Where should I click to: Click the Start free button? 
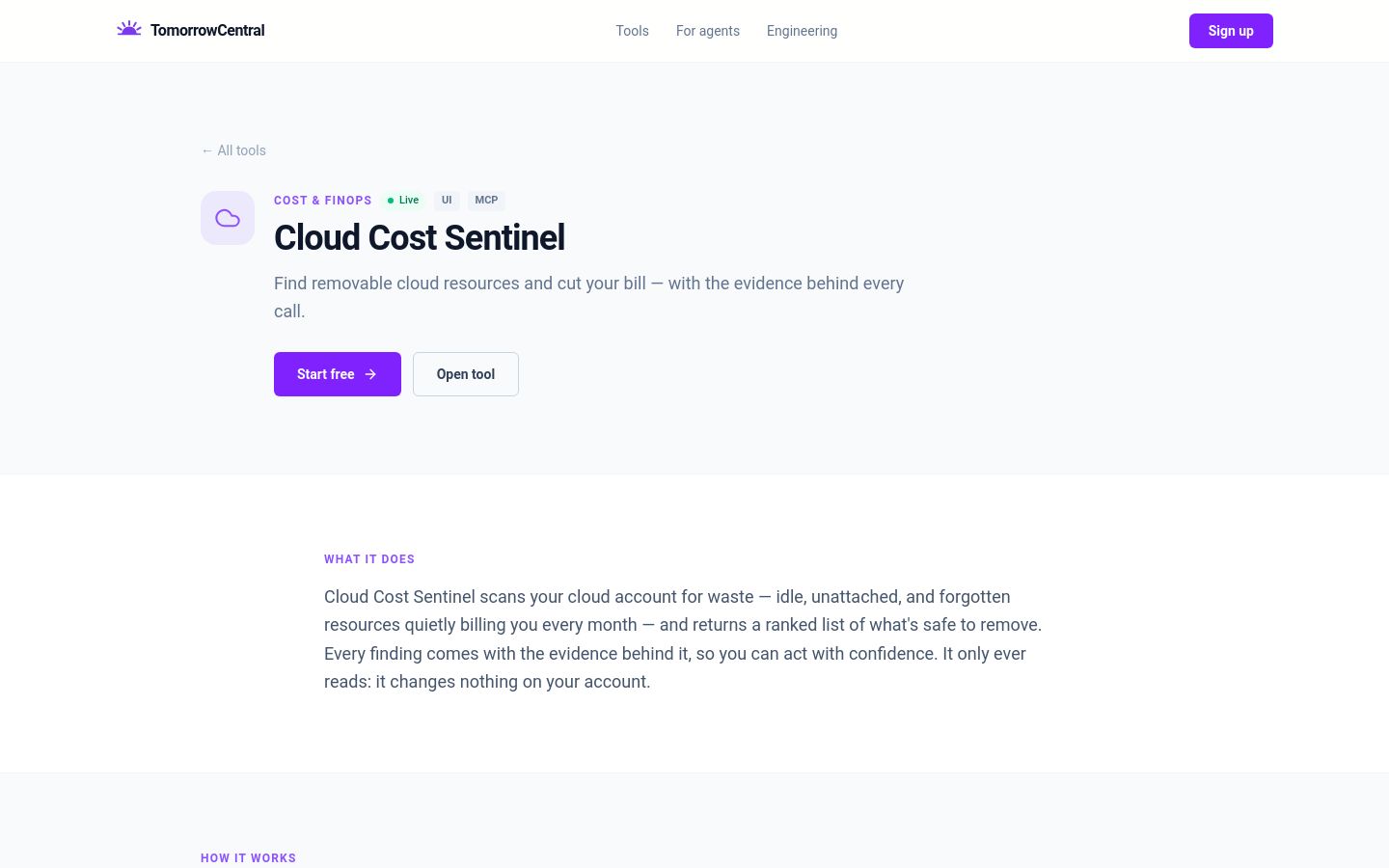click(338, 374)
